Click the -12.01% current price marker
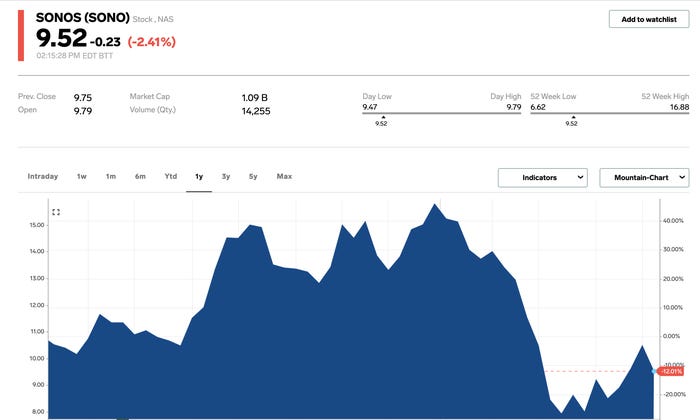Viewport: 700px width, 420px height. [671, 371]
